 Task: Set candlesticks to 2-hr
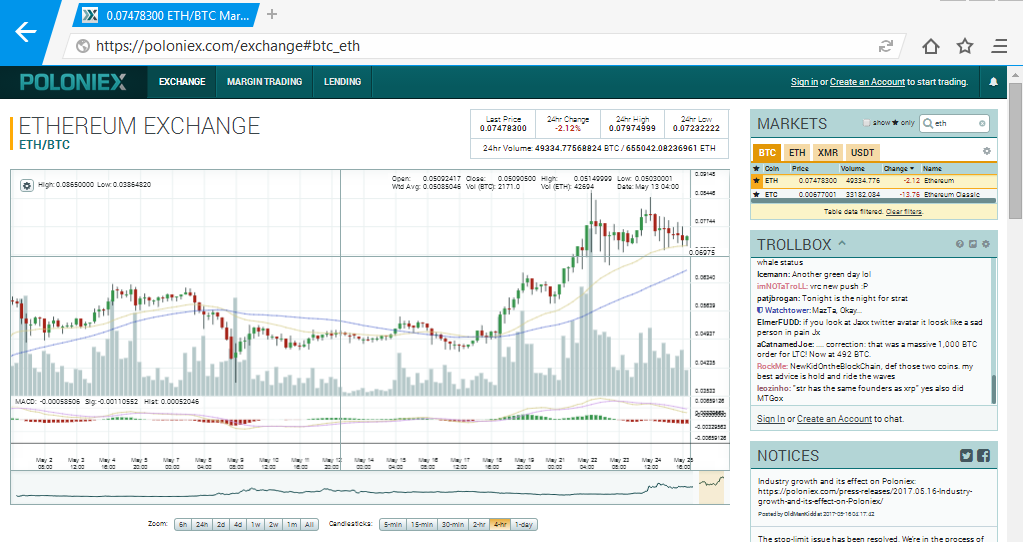(480, 524)
